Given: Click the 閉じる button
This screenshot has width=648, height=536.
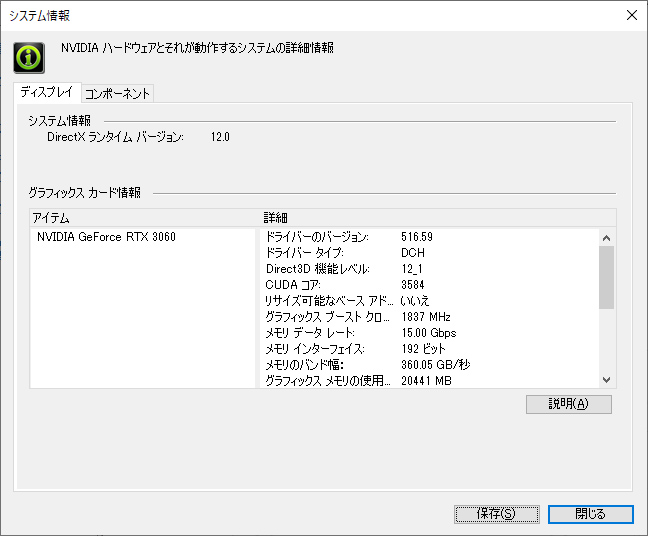Looking at the screenshot, I should pyautogui.click(x=591, y=514).
